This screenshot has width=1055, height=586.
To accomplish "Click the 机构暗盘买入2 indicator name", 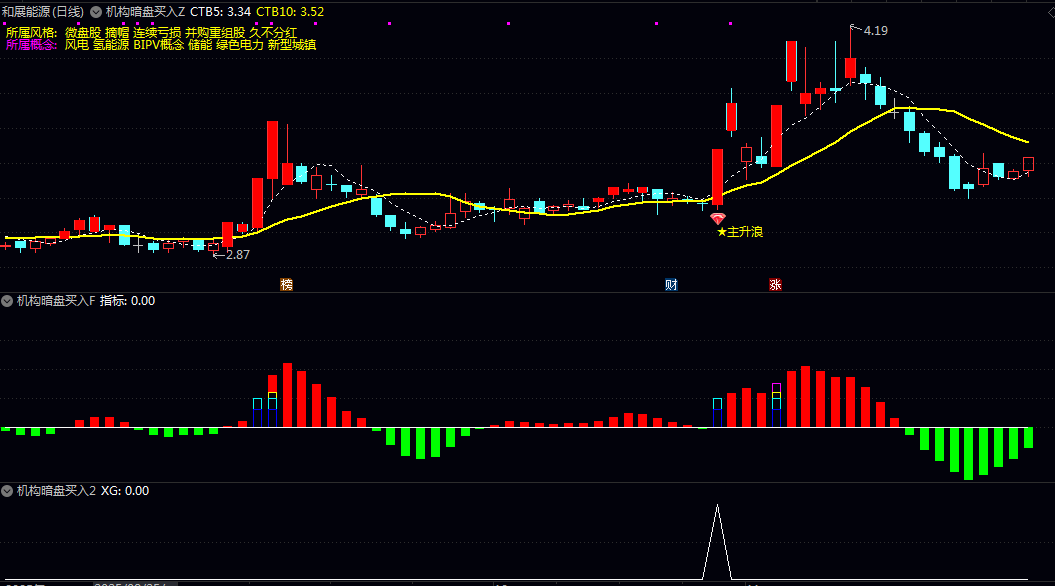I will [x=56, y=491].
